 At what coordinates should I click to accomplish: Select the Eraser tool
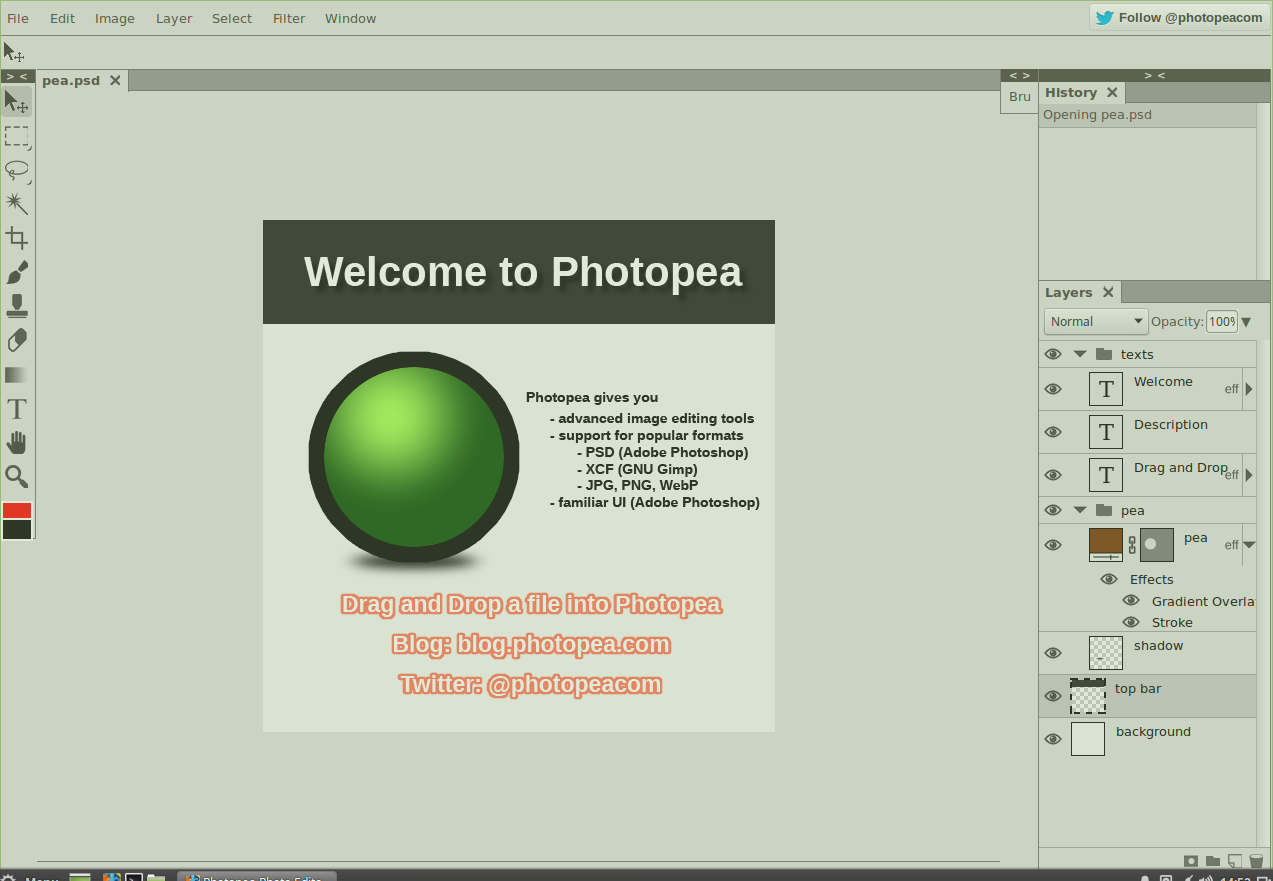[x=16, y=340]
